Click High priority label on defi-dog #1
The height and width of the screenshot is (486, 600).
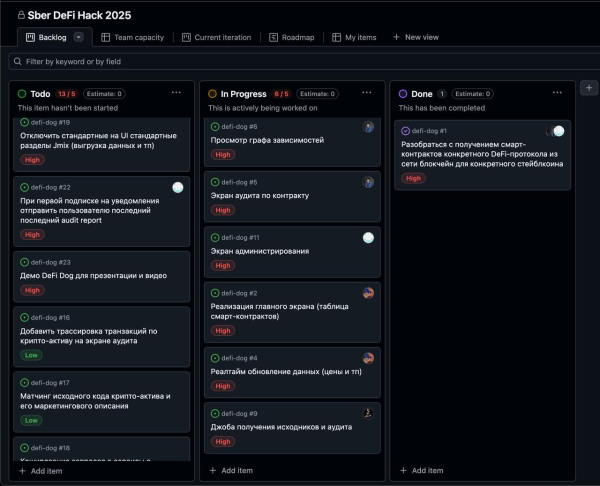click(413, 178)
